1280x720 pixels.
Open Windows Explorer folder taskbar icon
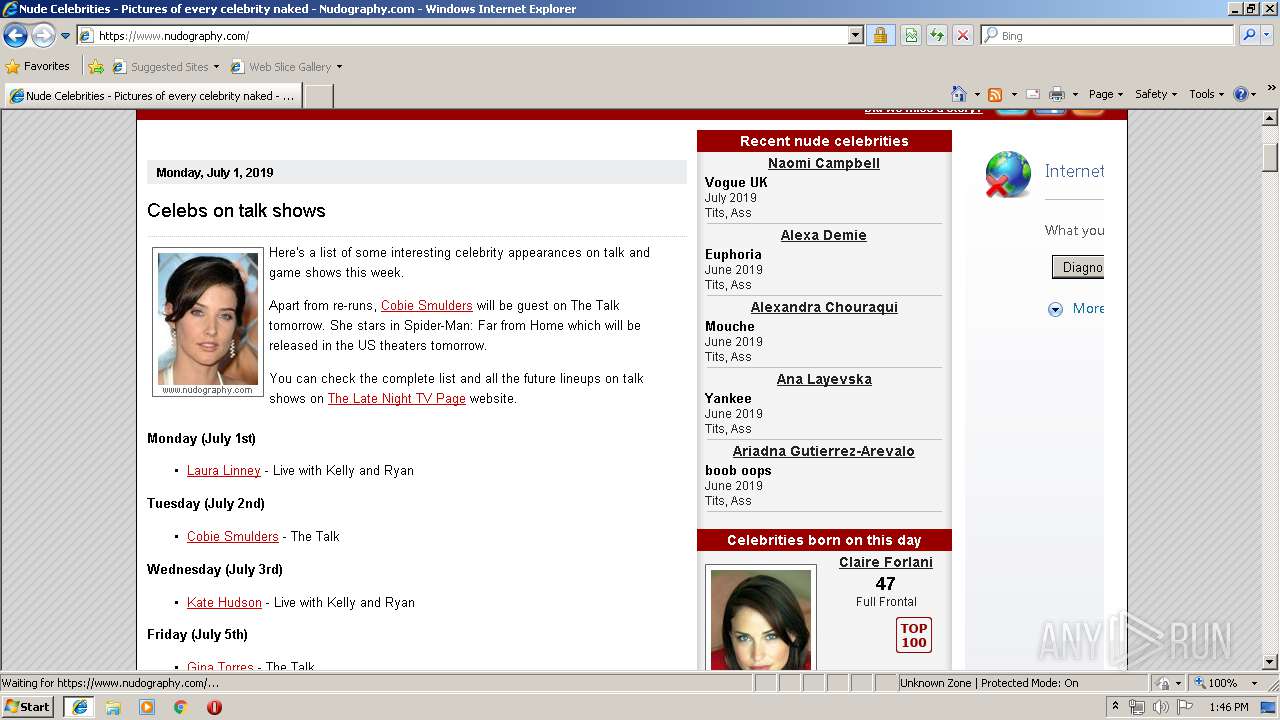[x=113, y=707]
